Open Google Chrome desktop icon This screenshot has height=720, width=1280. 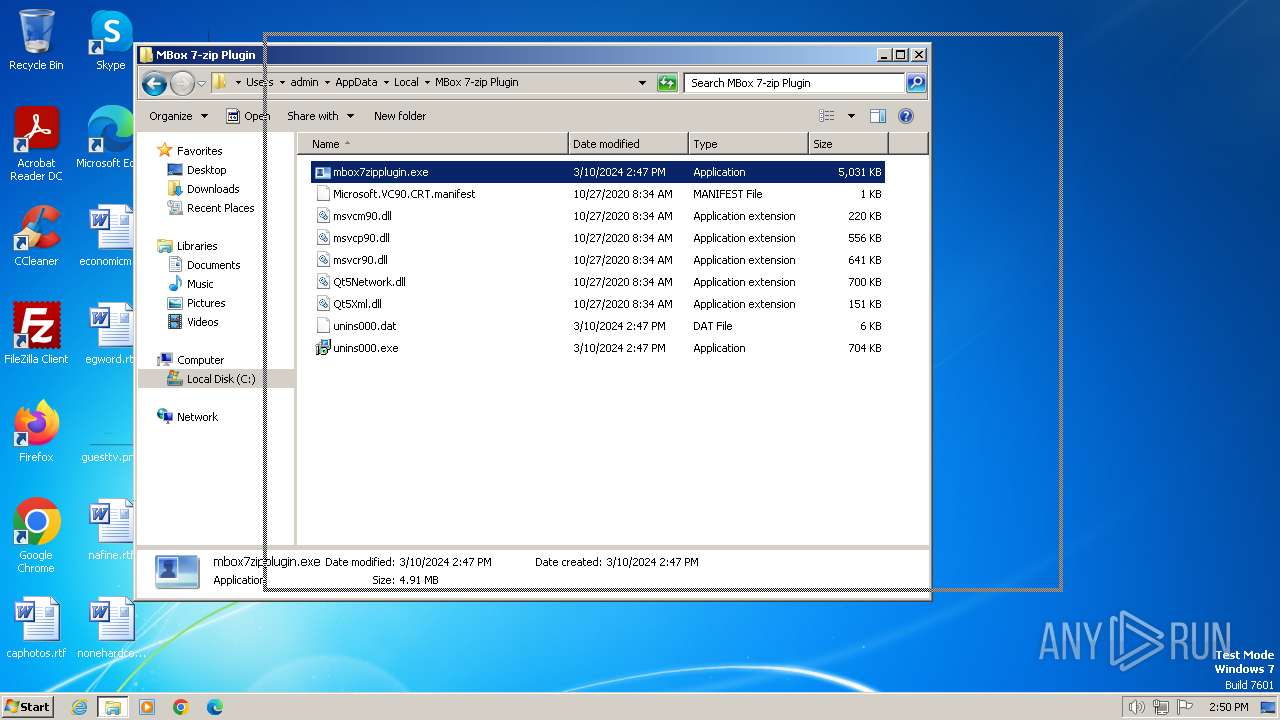pos(36,536)
